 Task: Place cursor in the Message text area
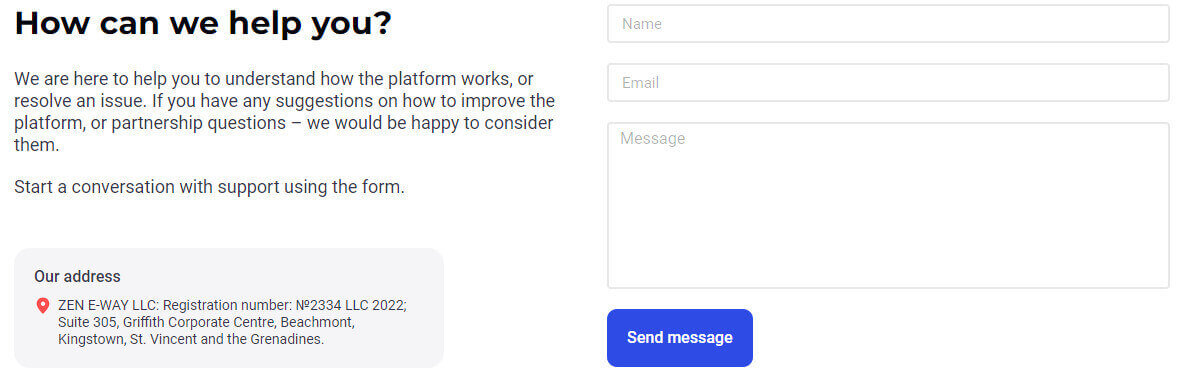(888, 206)
